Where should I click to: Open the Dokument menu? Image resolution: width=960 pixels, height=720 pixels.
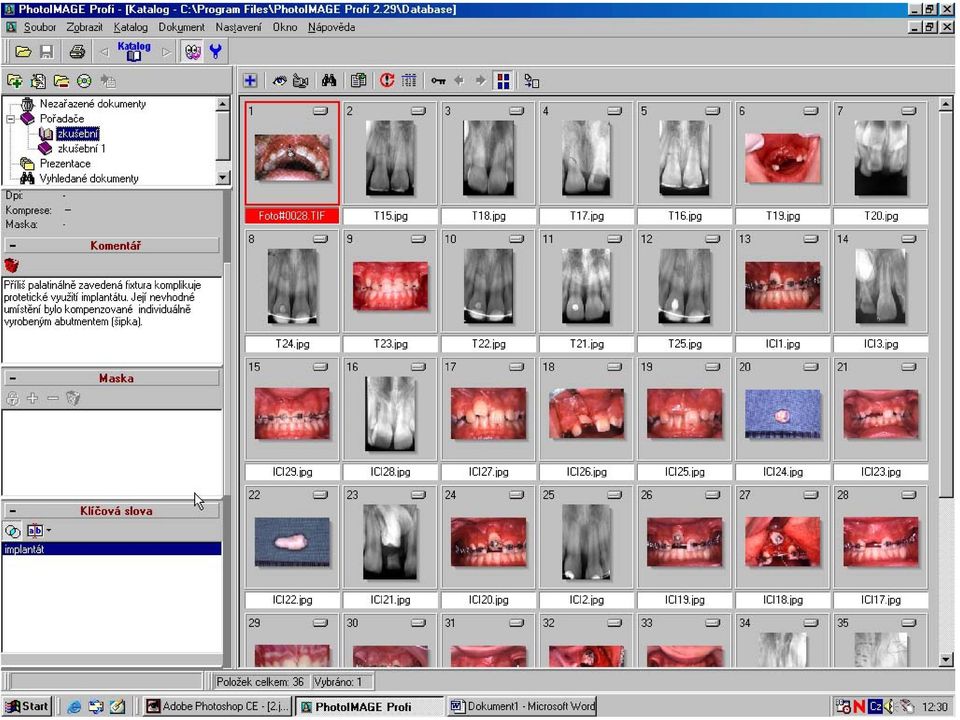click(x=181, y=28)
